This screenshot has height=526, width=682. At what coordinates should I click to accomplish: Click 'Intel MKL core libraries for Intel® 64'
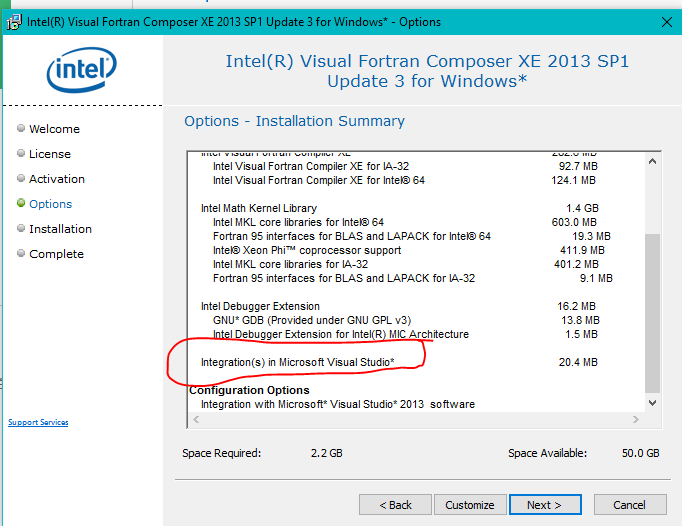pos(298,222)
